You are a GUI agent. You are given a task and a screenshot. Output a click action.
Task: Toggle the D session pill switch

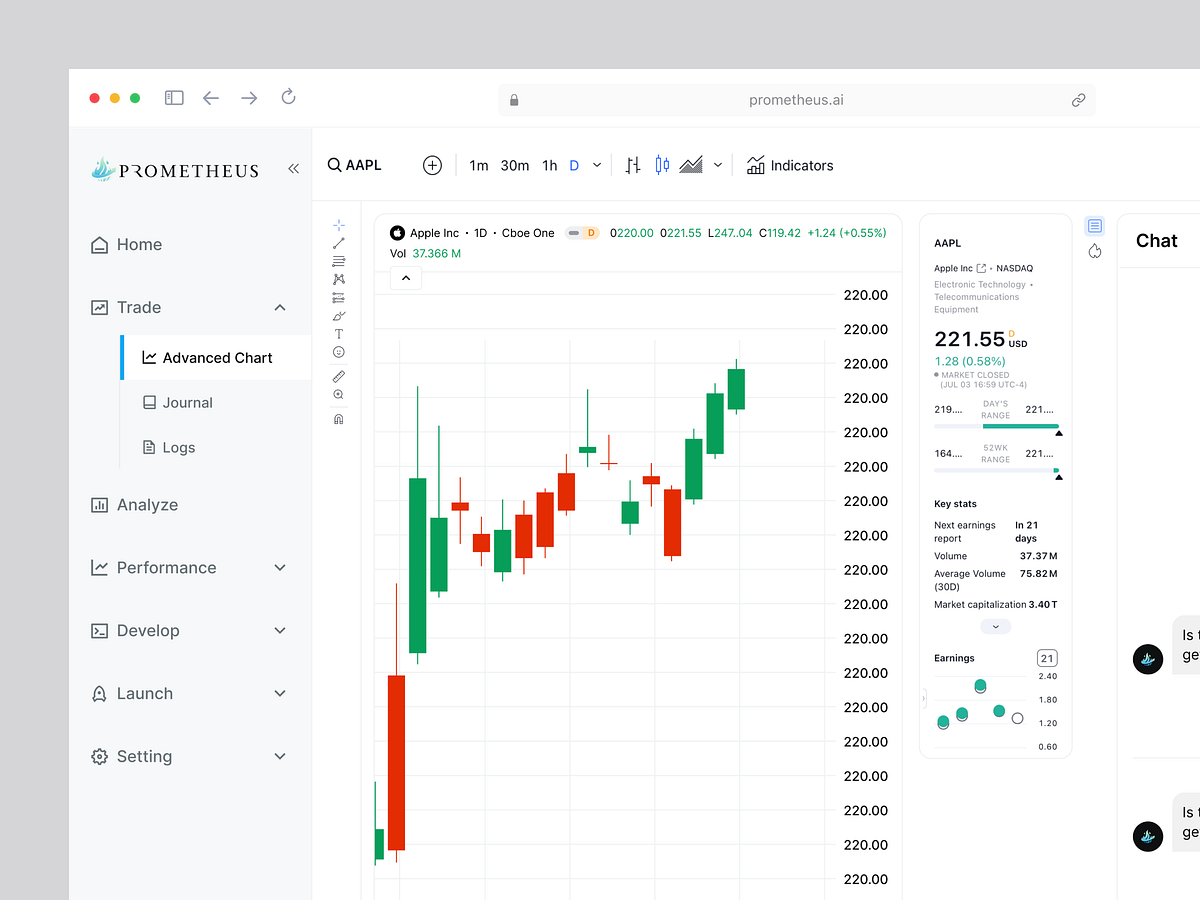582,233
